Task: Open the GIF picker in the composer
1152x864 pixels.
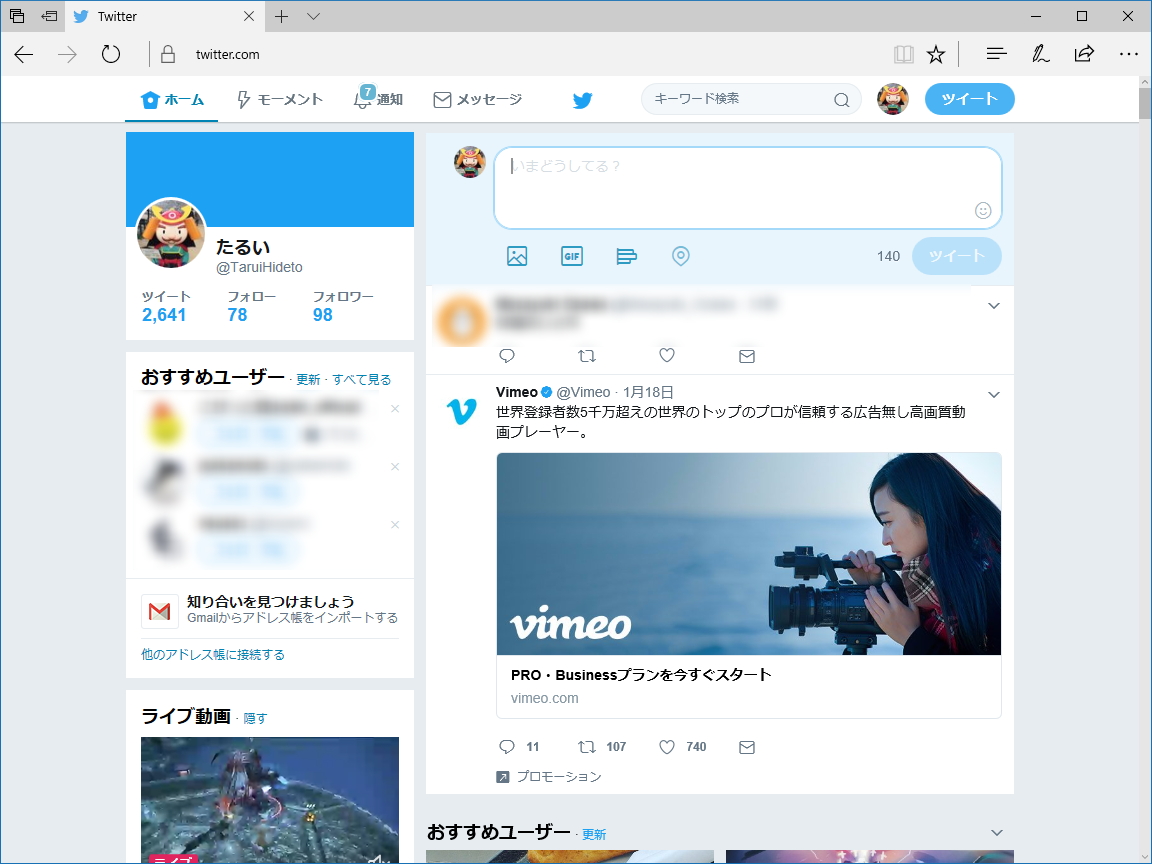Action: (571, 256)
